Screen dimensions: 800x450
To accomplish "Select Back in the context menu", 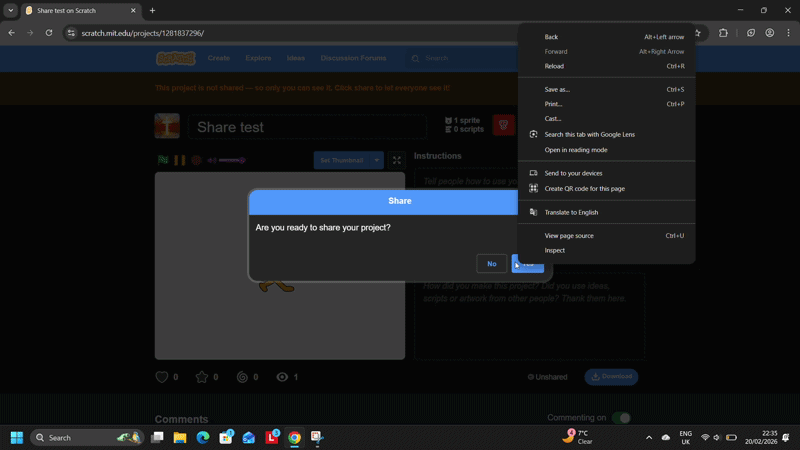I will click(x=607, y=37).
